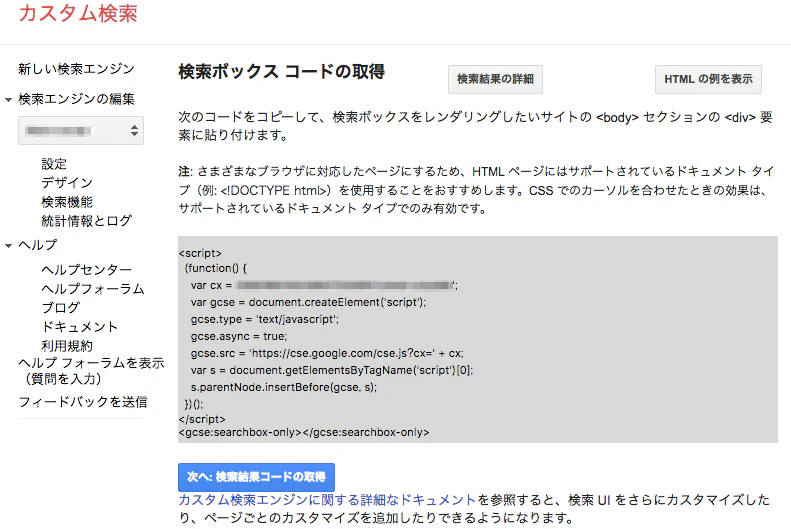Open ヘルプフォーラム link
791x529 pixels.
(x=93, y=288)
